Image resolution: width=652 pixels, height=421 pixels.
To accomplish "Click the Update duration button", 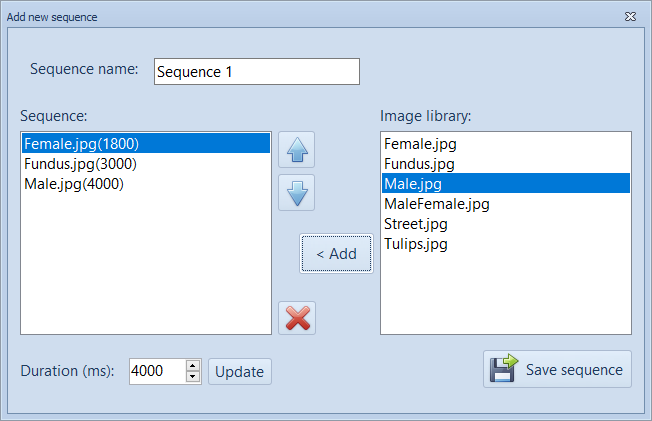I will pyautogui.click(x=239, y=371).
